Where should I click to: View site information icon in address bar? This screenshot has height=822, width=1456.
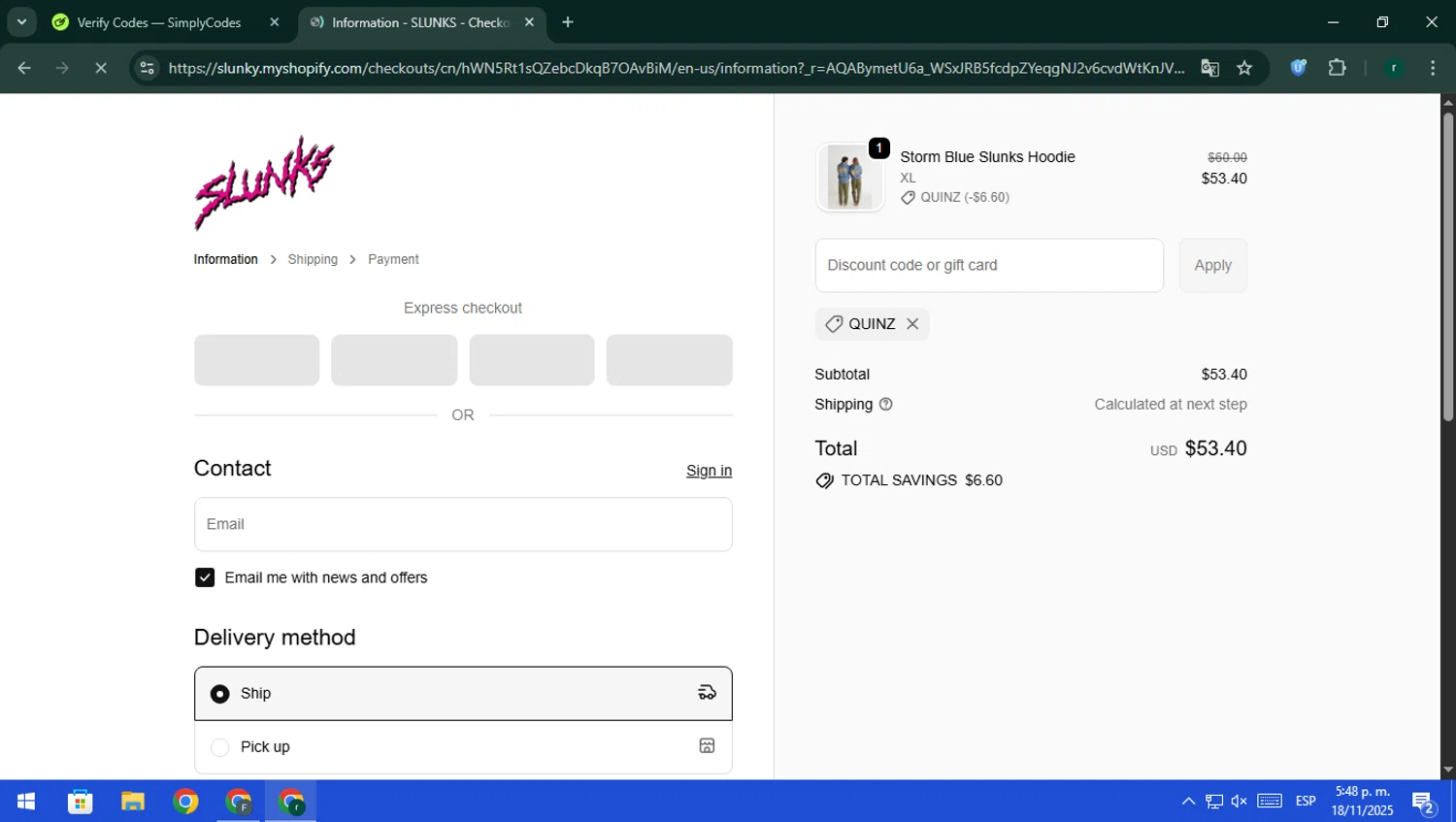click(147, 68)
